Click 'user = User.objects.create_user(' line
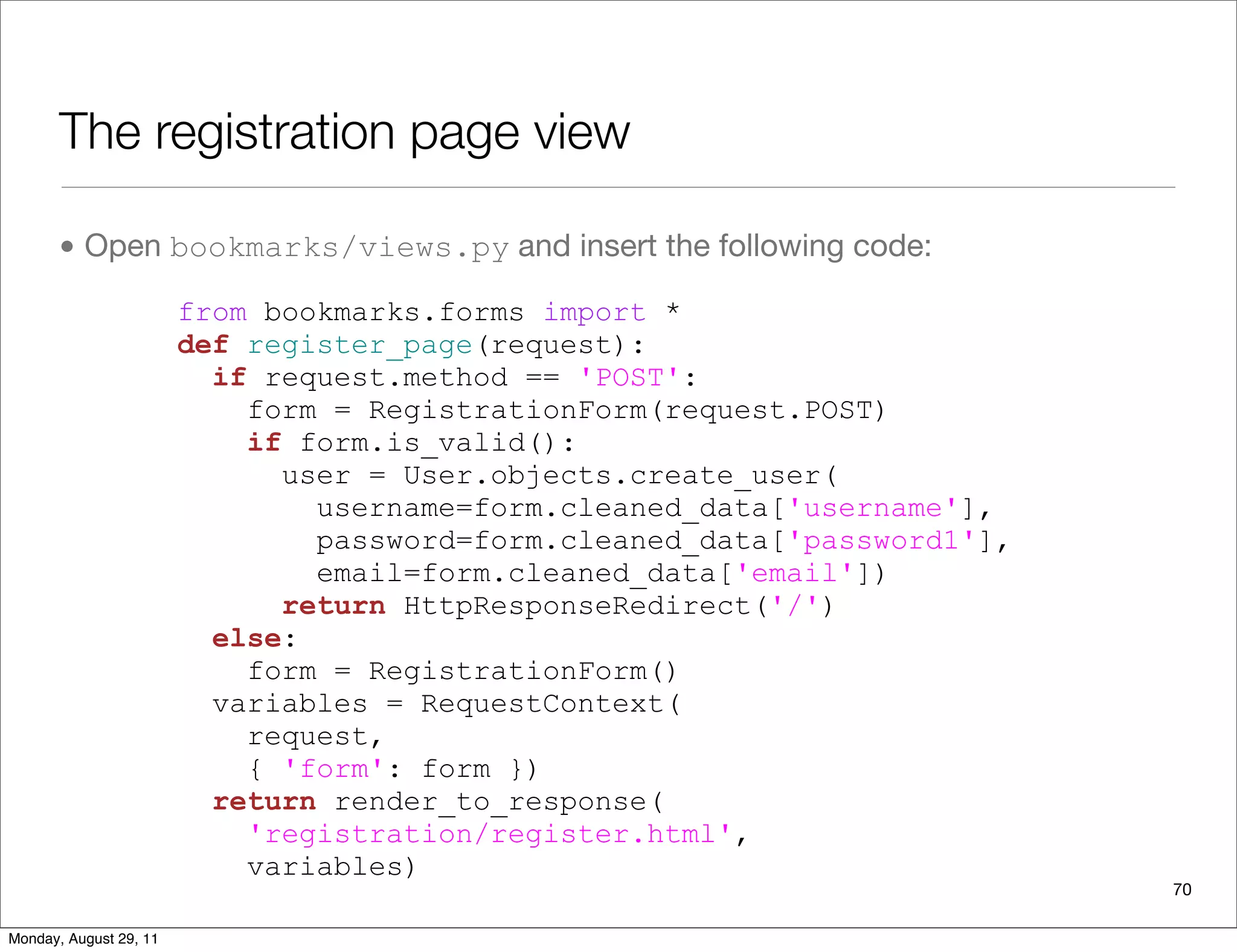Viewport: 1237px width, 952px height. coord(560,476)
